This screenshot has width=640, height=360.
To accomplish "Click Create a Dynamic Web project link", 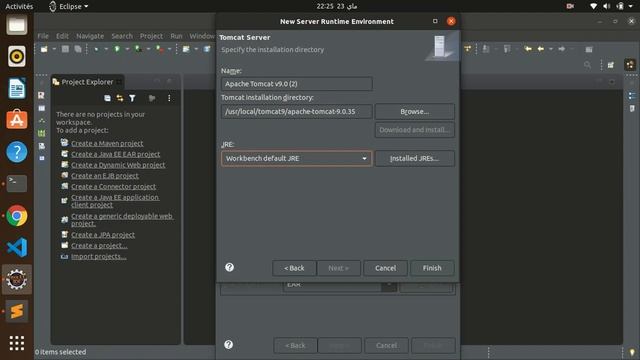I will coord(118,165).
